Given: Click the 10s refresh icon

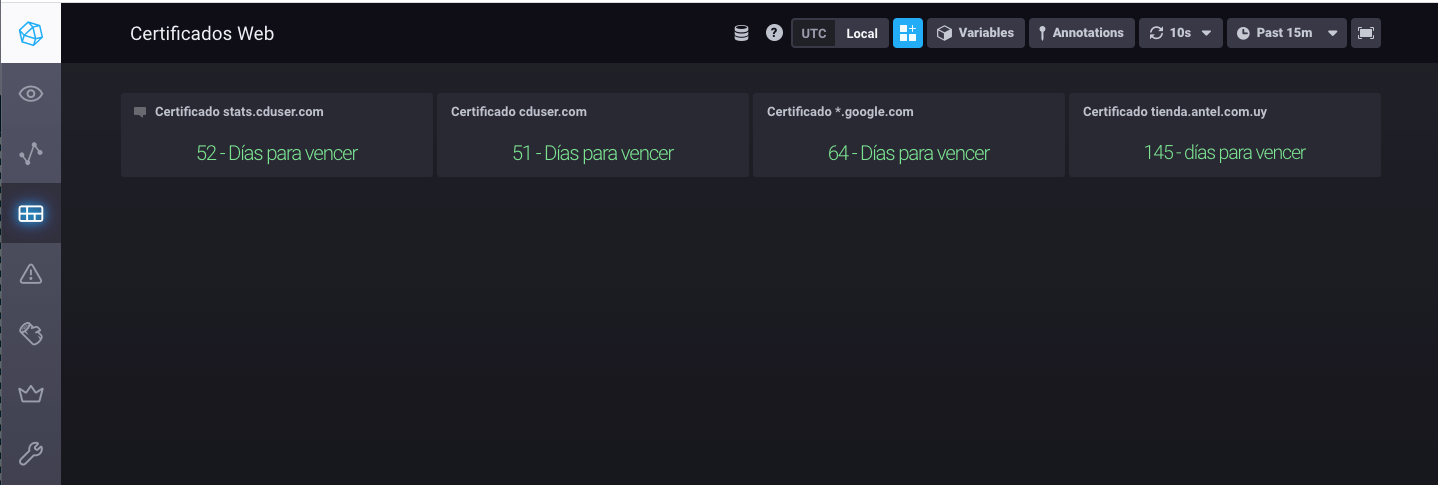Looking at the screenshot, I should pyautogui.click(x=1156, y=33).
